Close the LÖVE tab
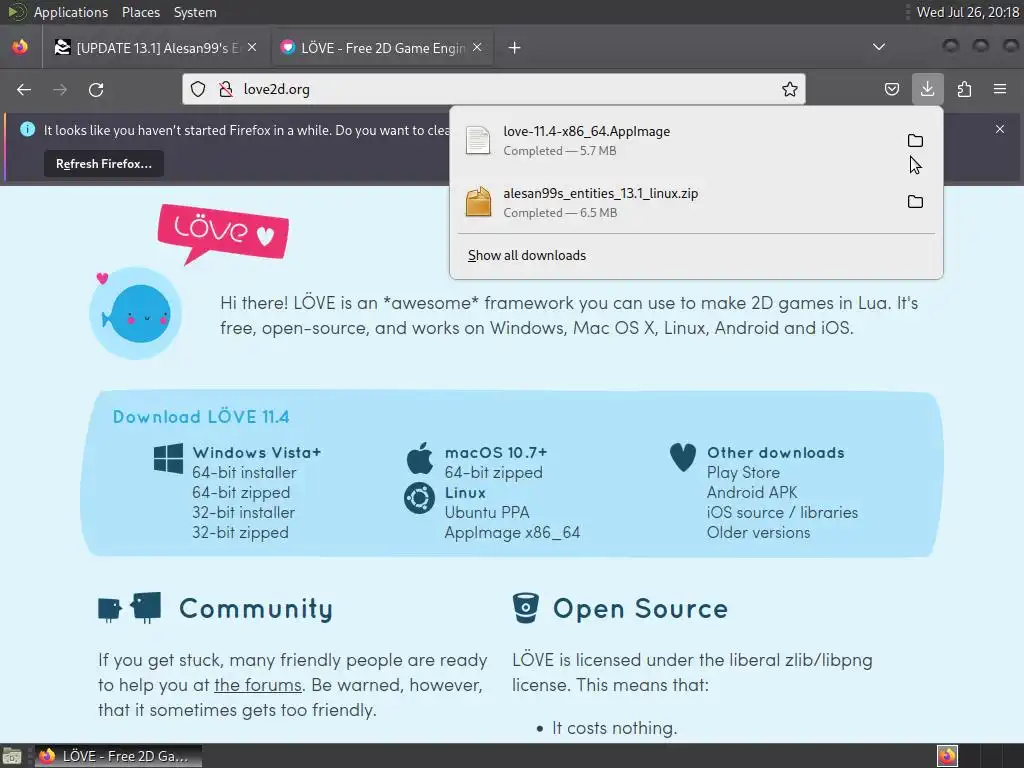The image size is (1024, 768). tap(477, 48)
